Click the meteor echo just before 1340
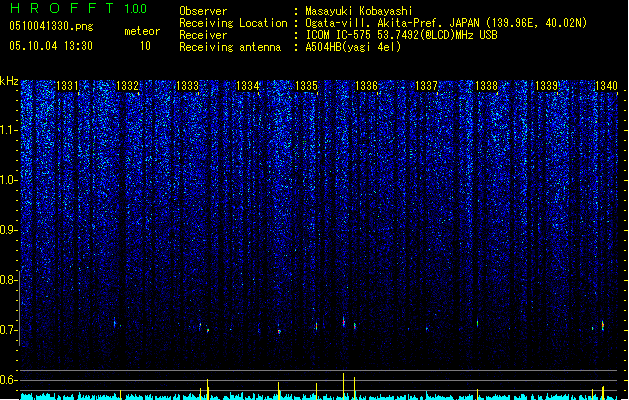 point(603,325)
